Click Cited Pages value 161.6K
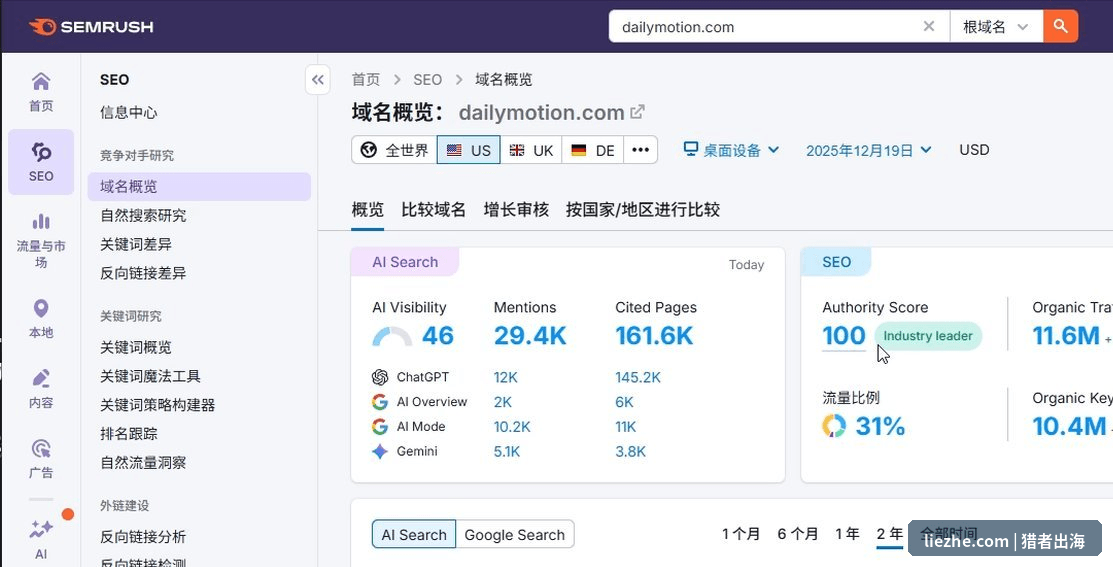 click(x=654, y=336)
